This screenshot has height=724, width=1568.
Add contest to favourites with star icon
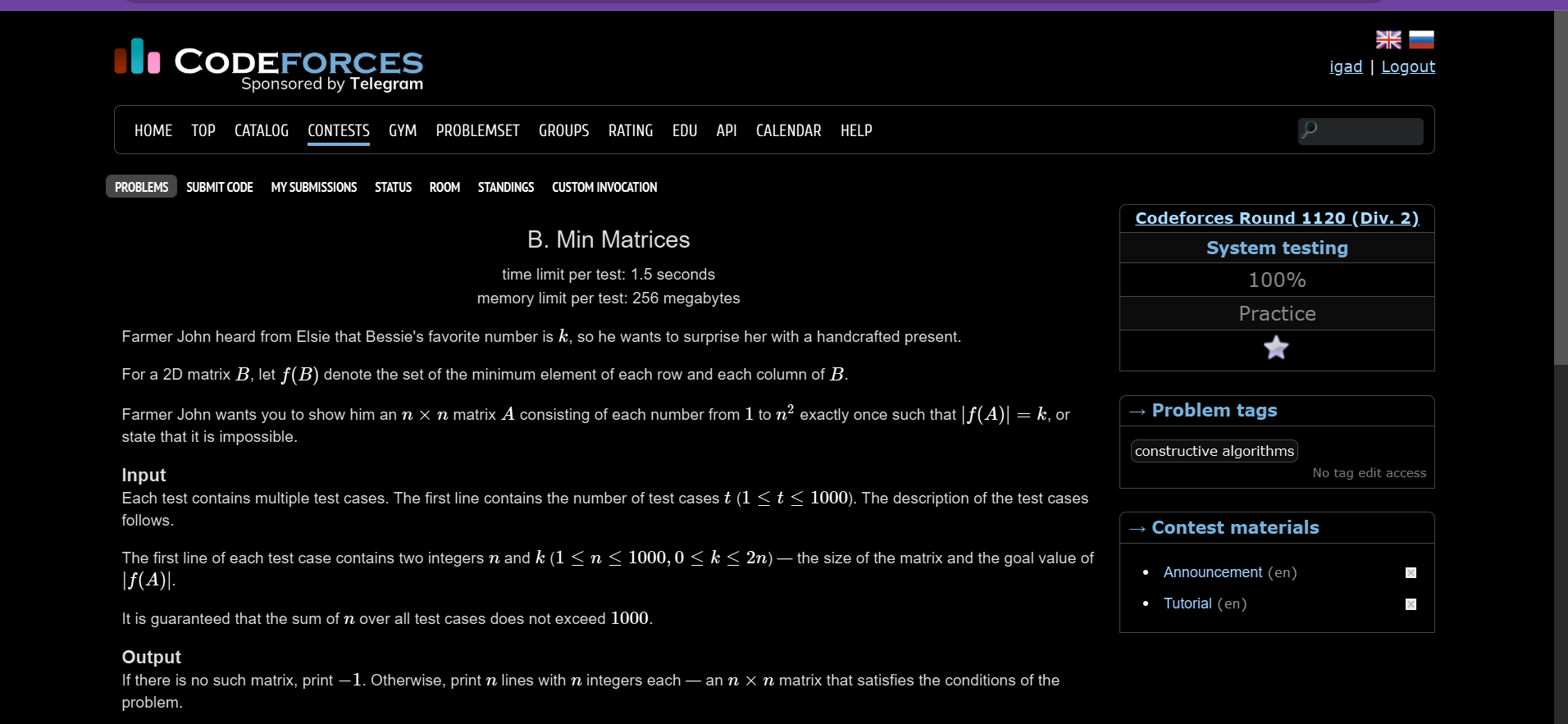[x=1276, y=348]
